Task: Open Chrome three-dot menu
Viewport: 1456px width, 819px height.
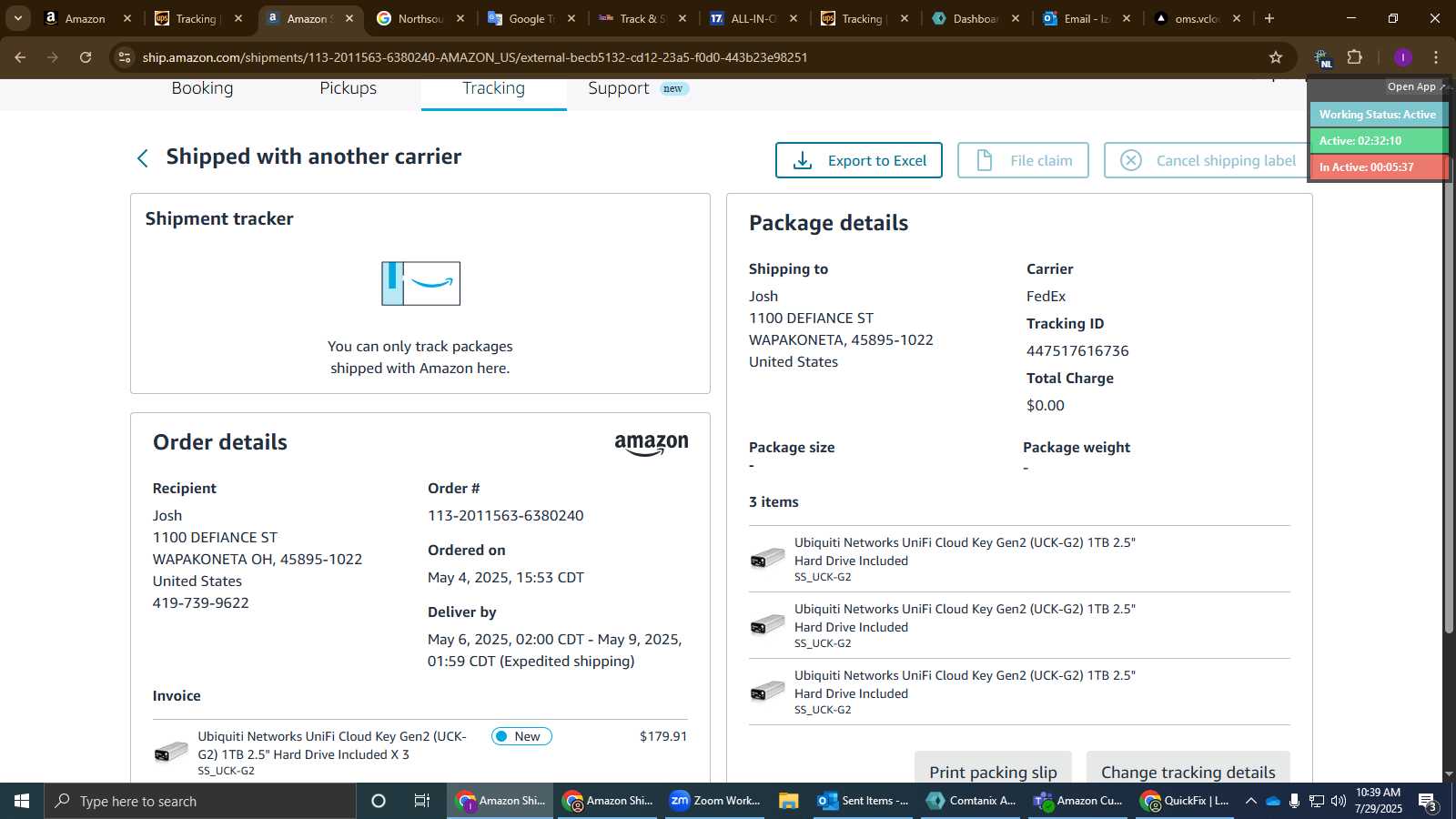Action: [x=1436, y=57]
